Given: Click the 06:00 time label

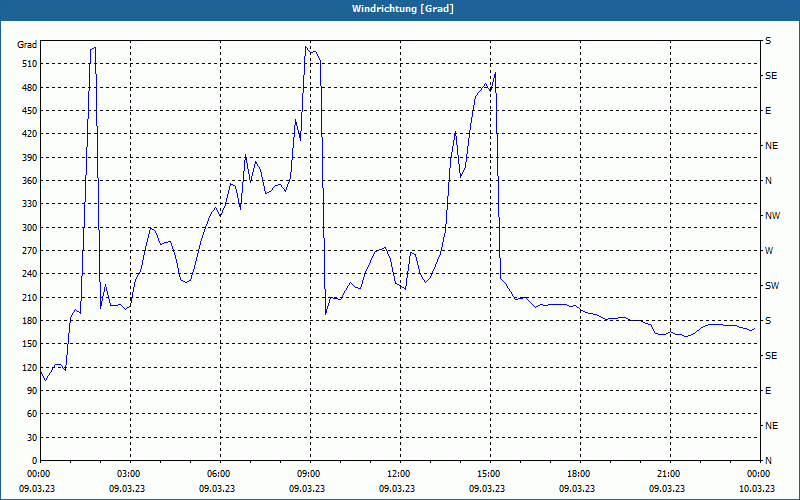Looking at the screenshot, I should click(x=220, y=474).
